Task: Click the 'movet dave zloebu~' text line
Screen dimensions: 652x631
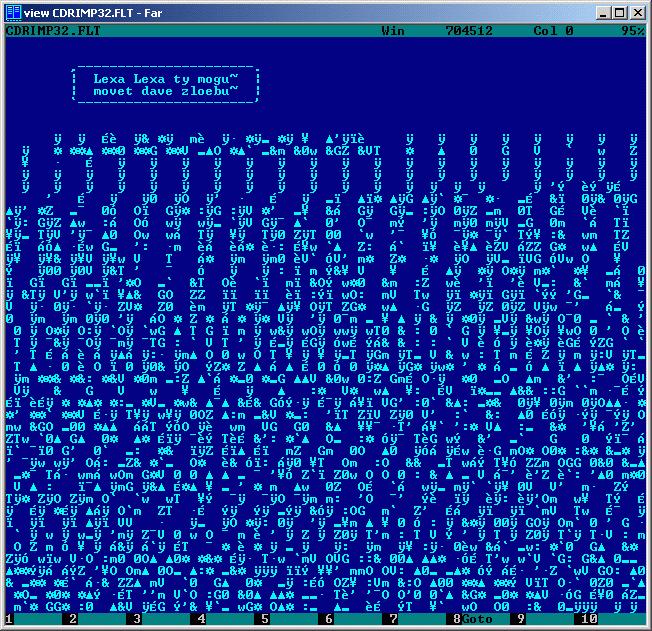Action: [x=165, y=90]
